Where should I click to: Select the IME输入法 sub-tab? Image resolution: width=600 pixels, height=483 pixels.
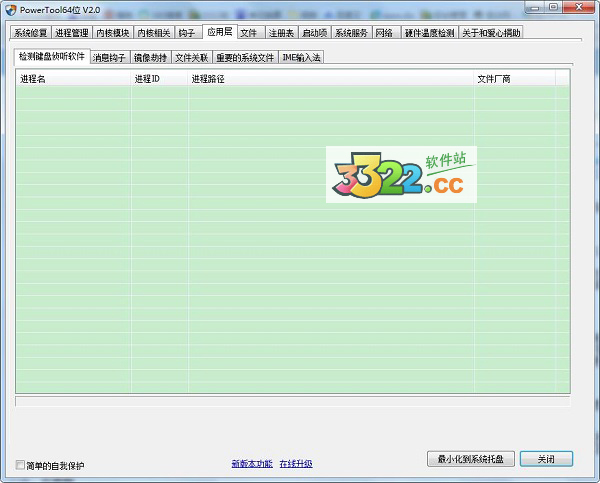coord(301,58)
